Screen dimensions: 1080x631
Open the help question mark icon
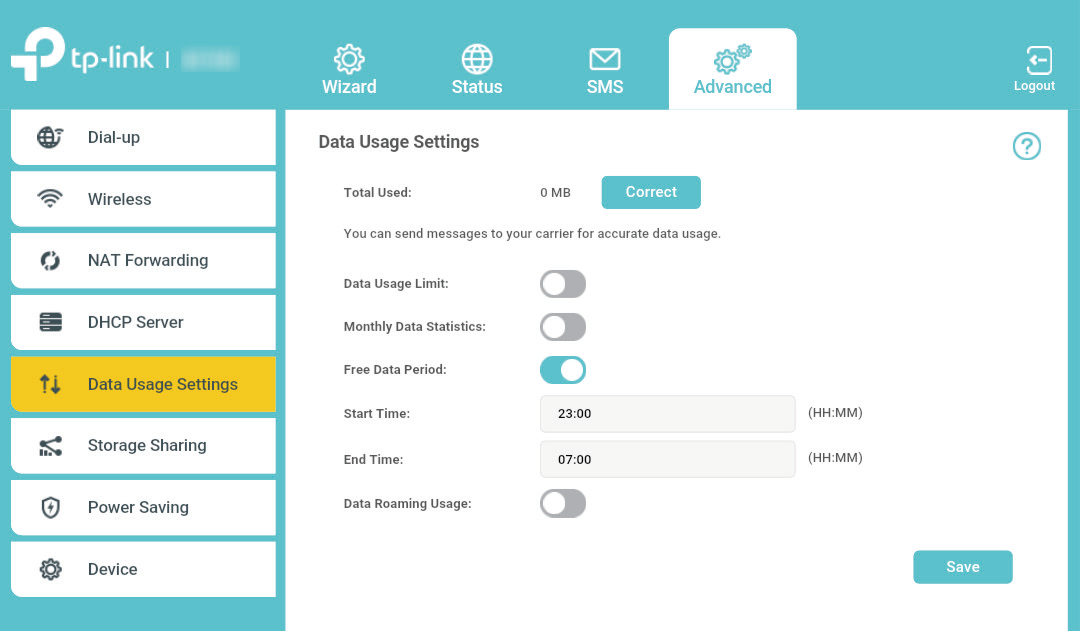[x=1026, y=146]
